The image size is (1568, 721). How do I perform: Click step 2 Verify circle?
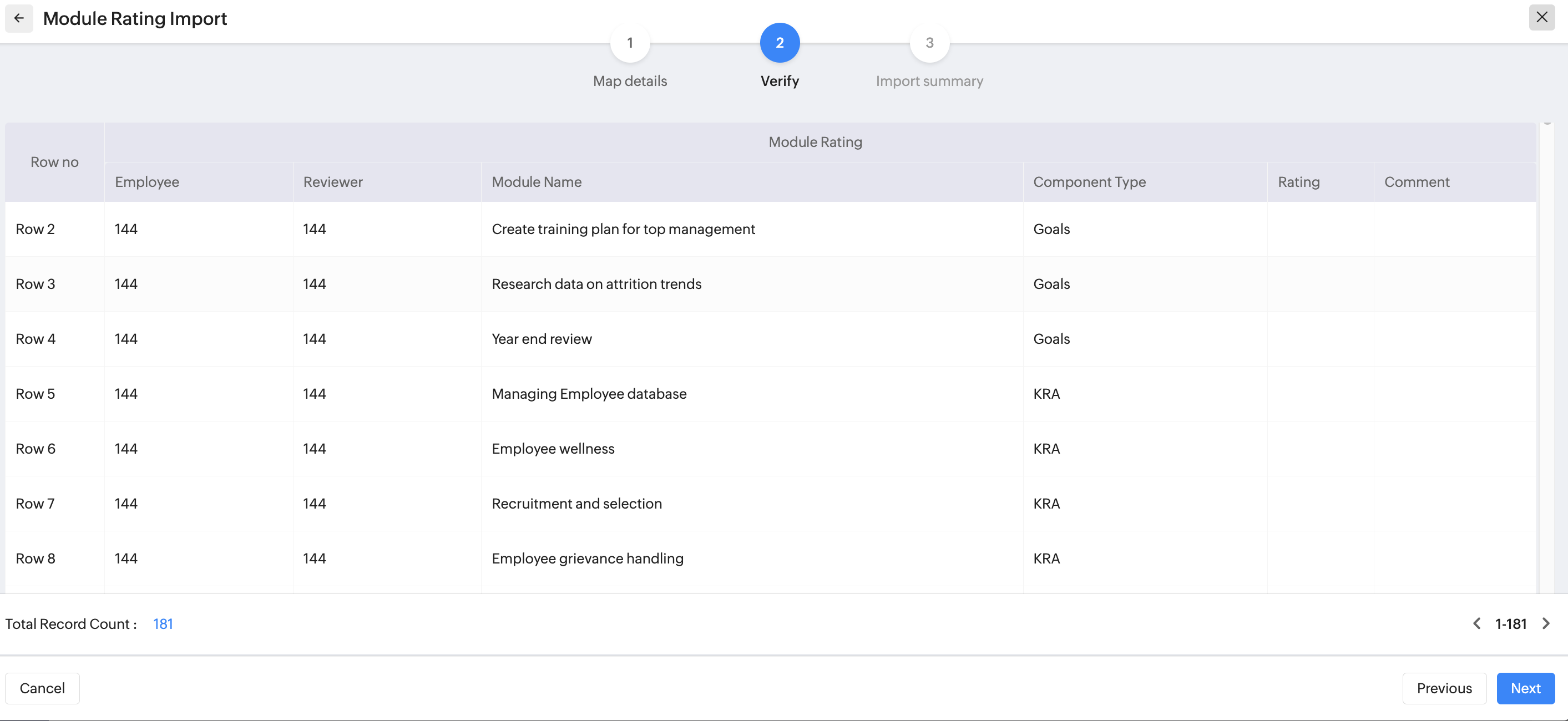click(x=779, y=43)
